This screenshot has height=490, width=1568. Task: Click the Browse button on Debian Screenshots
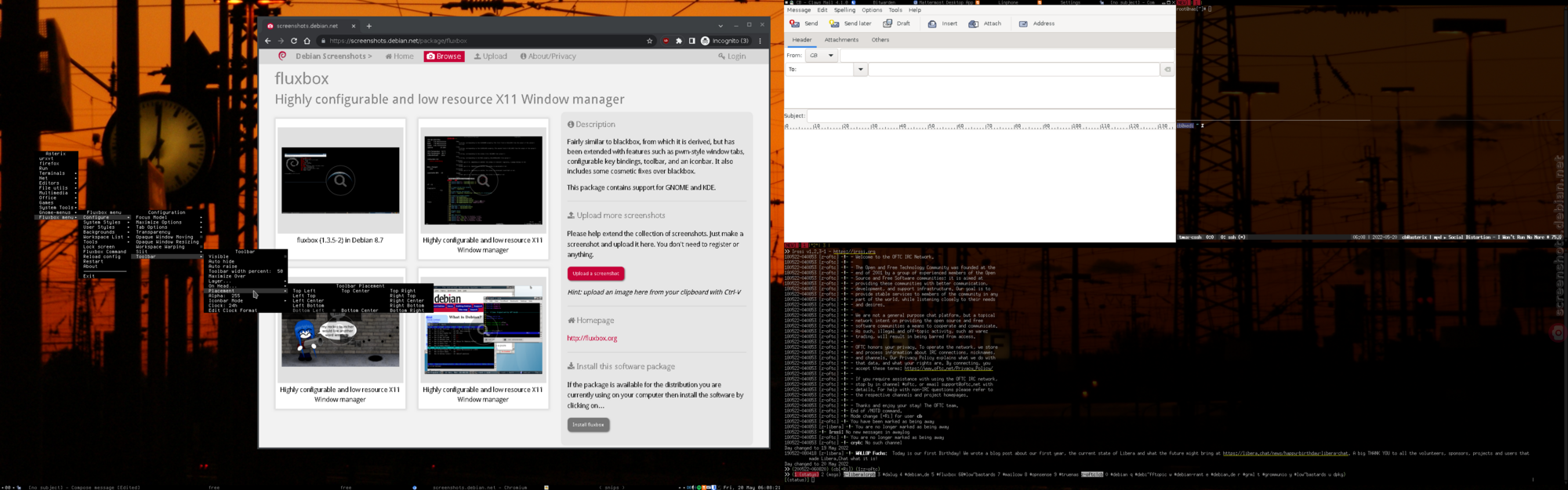[x=445, y=56]
